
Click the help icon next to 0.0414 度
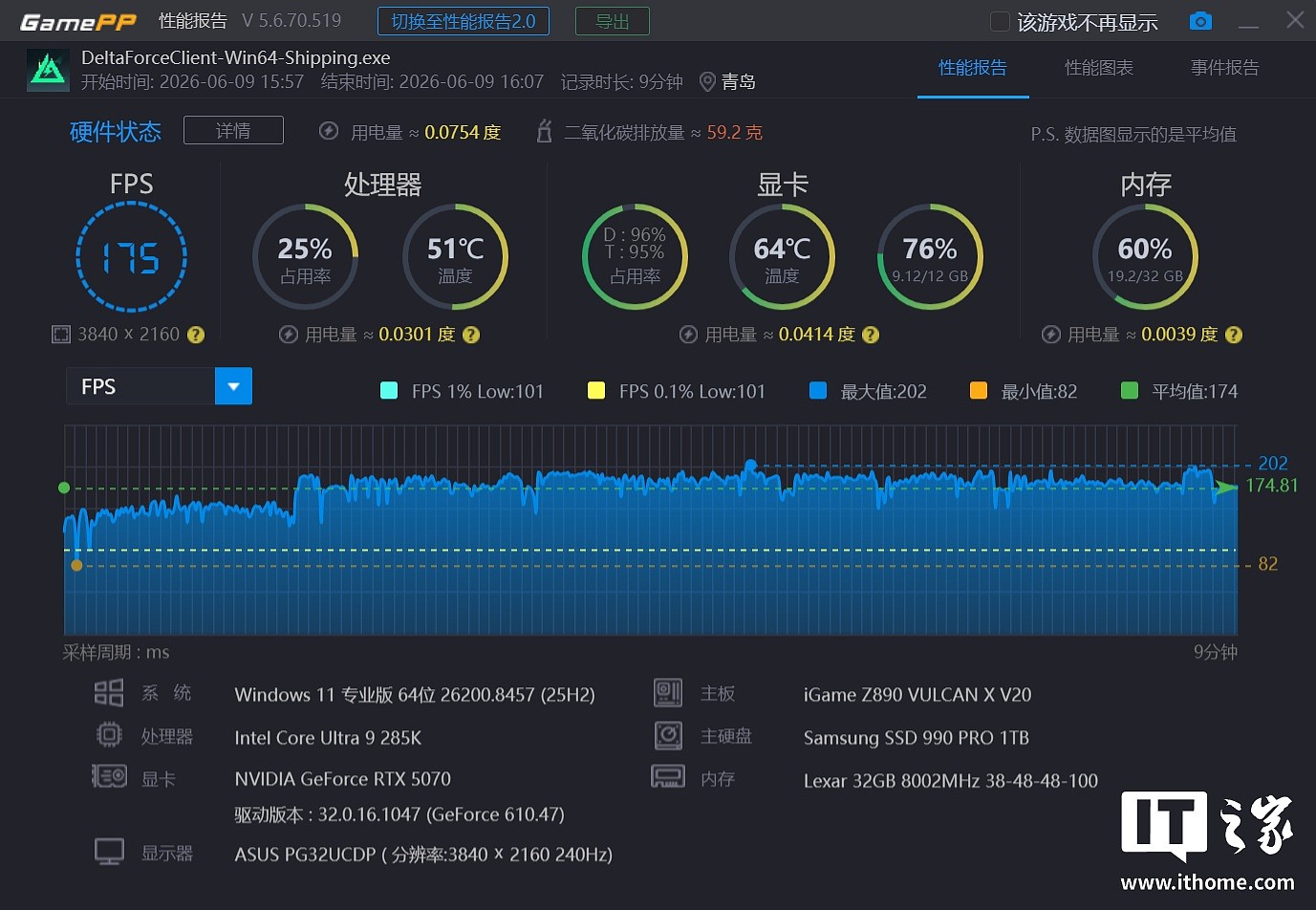tap(871, 335)
